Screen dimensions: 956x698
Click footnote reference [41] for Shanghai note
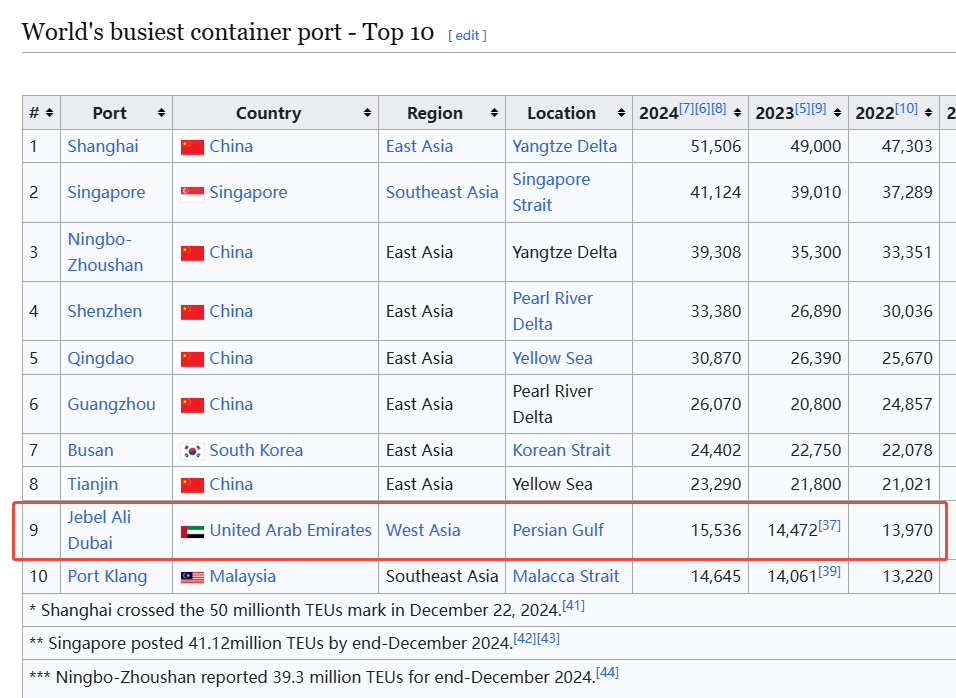click(573, 604)
